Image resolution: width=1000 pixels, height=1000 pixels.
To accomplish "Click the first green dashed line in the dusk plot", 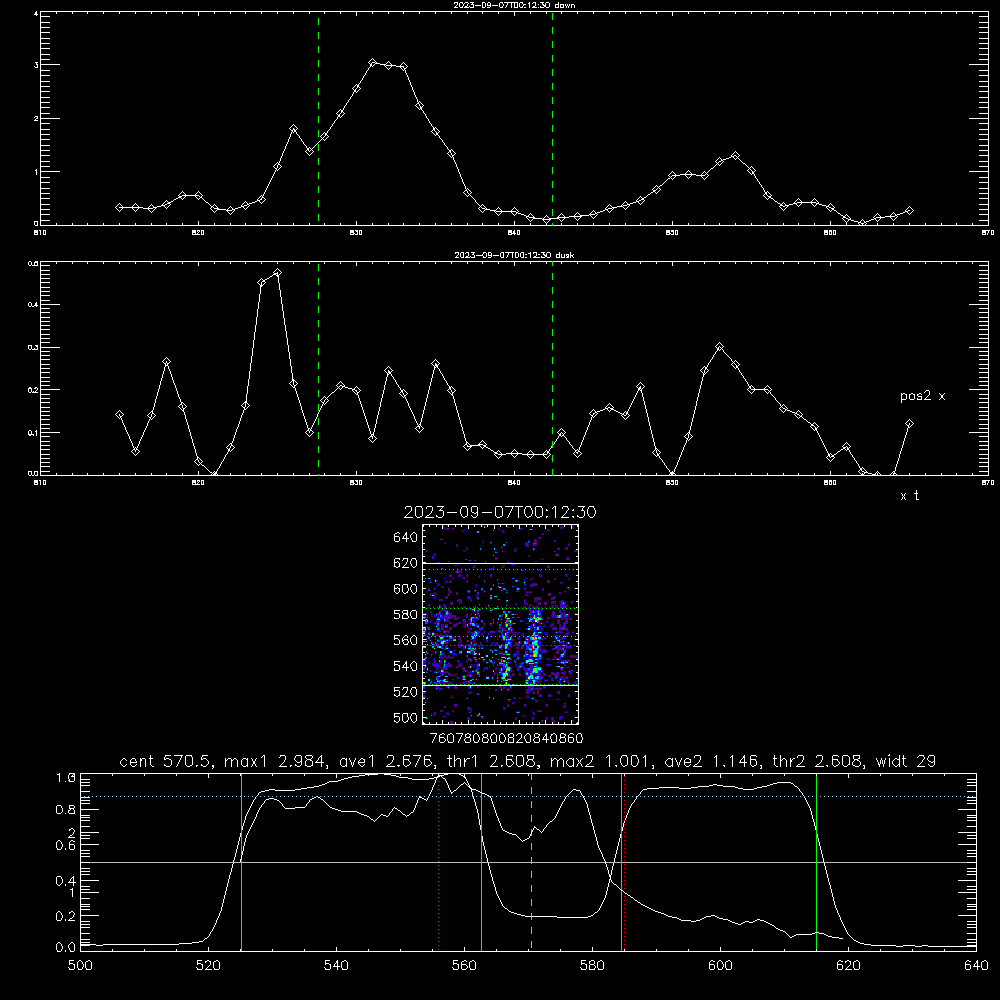I will [318, 369].
